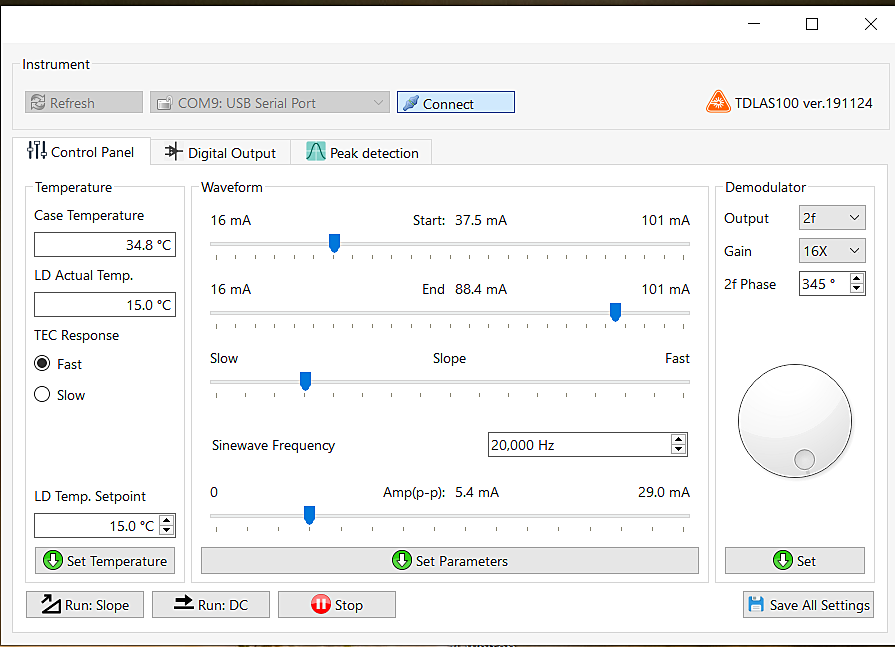Click the Set Parameters button

tap(450, 561)
